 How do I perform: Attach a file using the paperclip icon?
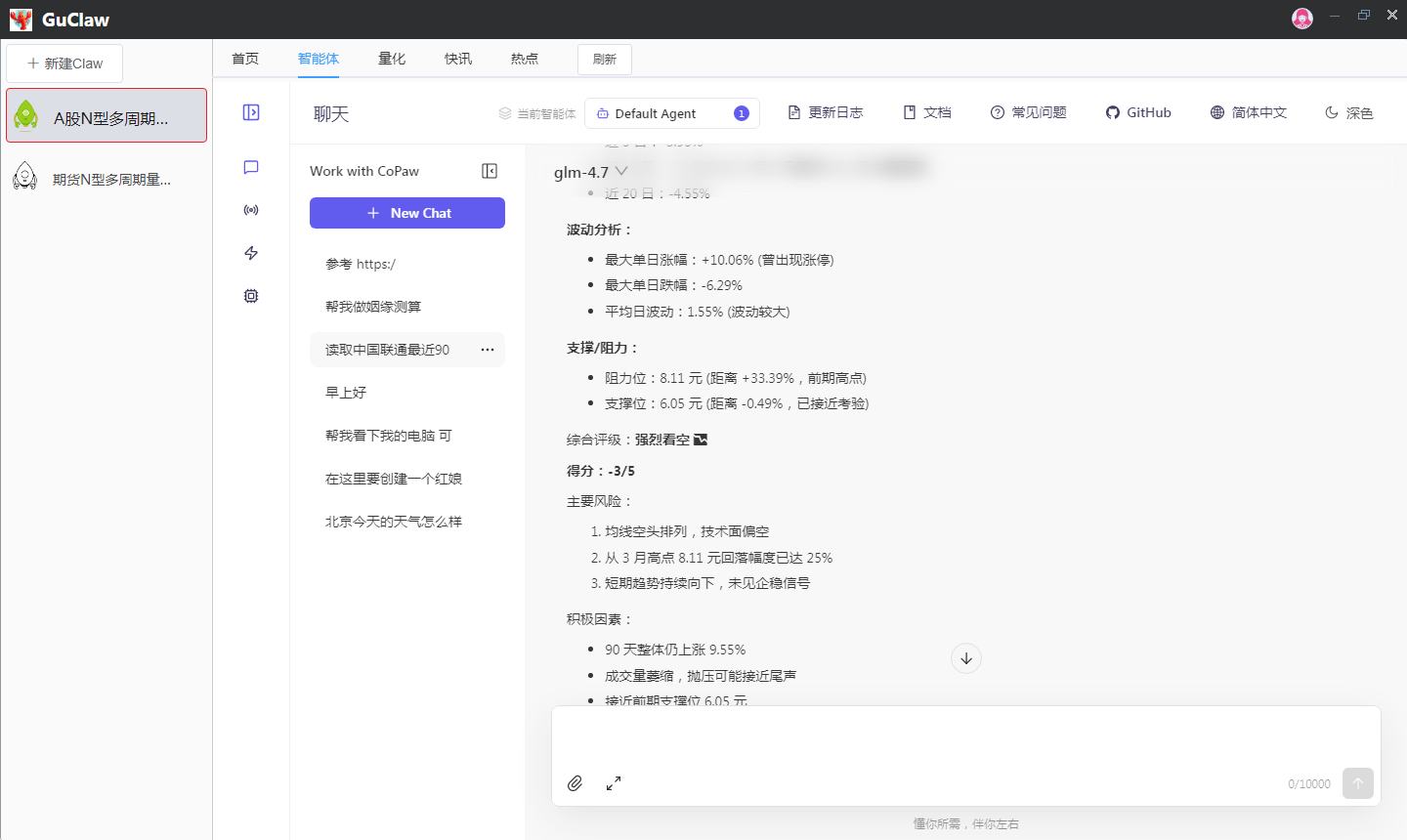575,783
